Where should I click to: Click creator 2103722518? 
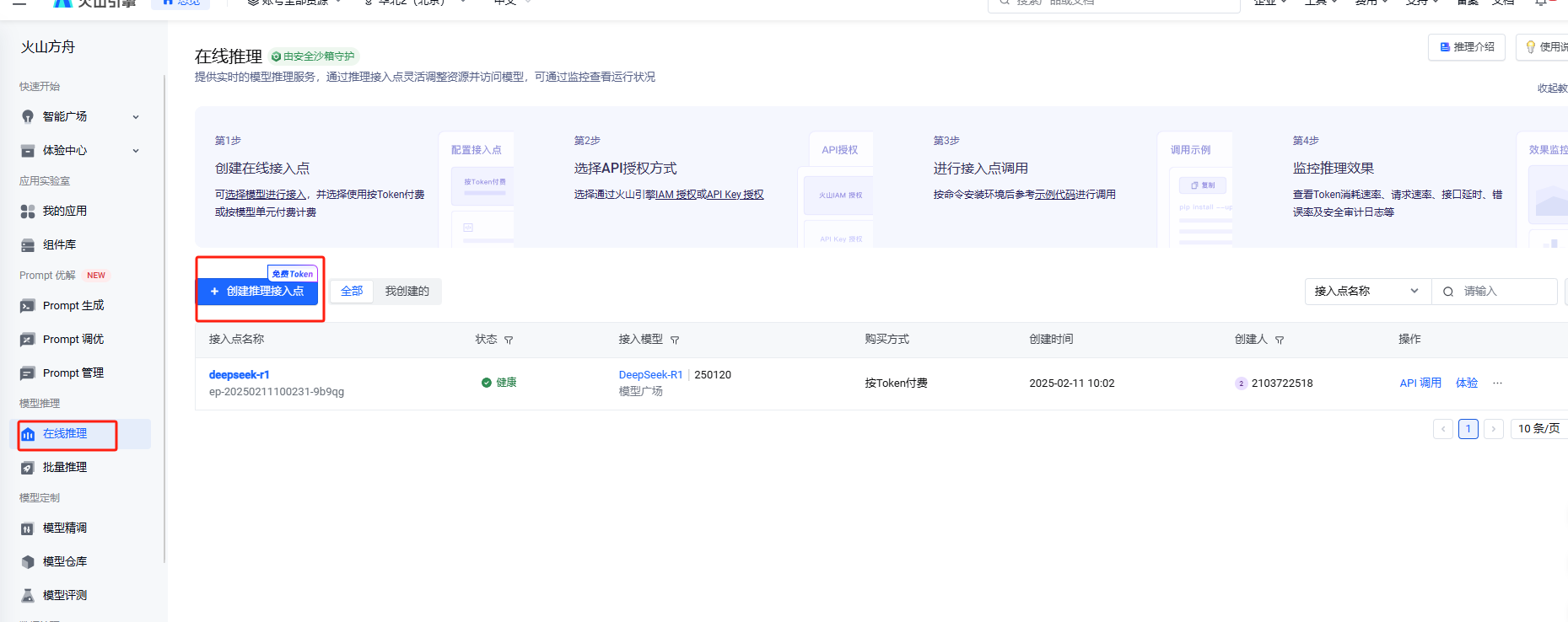pos(1282,383)
